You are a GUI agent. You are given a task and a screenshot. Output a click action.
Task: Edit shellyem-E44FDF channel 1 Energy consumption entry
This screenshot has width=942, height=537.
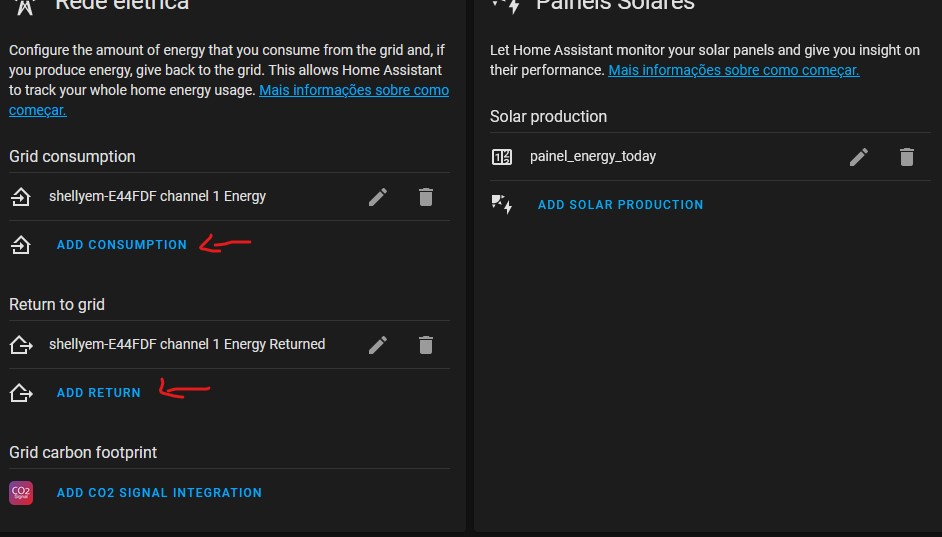click(378, 197)
